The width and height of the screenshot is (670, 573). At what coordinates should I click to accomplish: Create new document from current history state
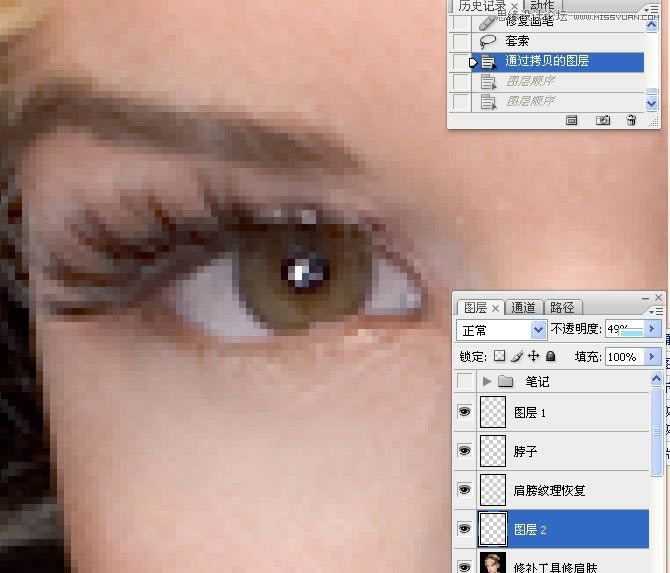[572, 120]
